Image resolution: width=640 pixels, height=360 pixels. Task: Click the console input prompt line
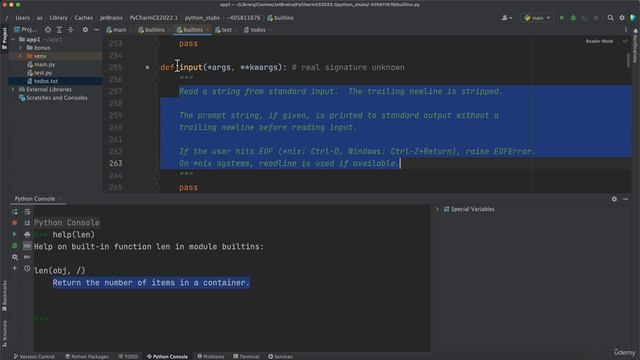(x=232, y=319)
